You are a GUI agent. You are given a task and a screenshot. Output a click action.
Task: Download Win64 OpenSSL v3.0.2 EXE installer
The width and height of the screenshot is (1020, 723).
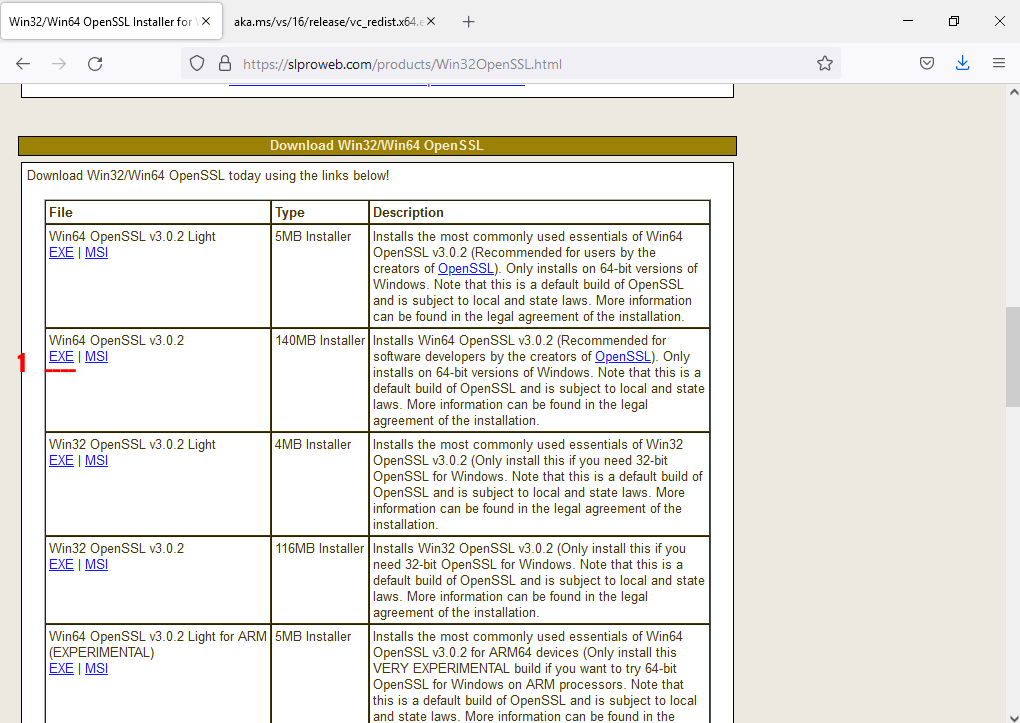coord(61,357)
